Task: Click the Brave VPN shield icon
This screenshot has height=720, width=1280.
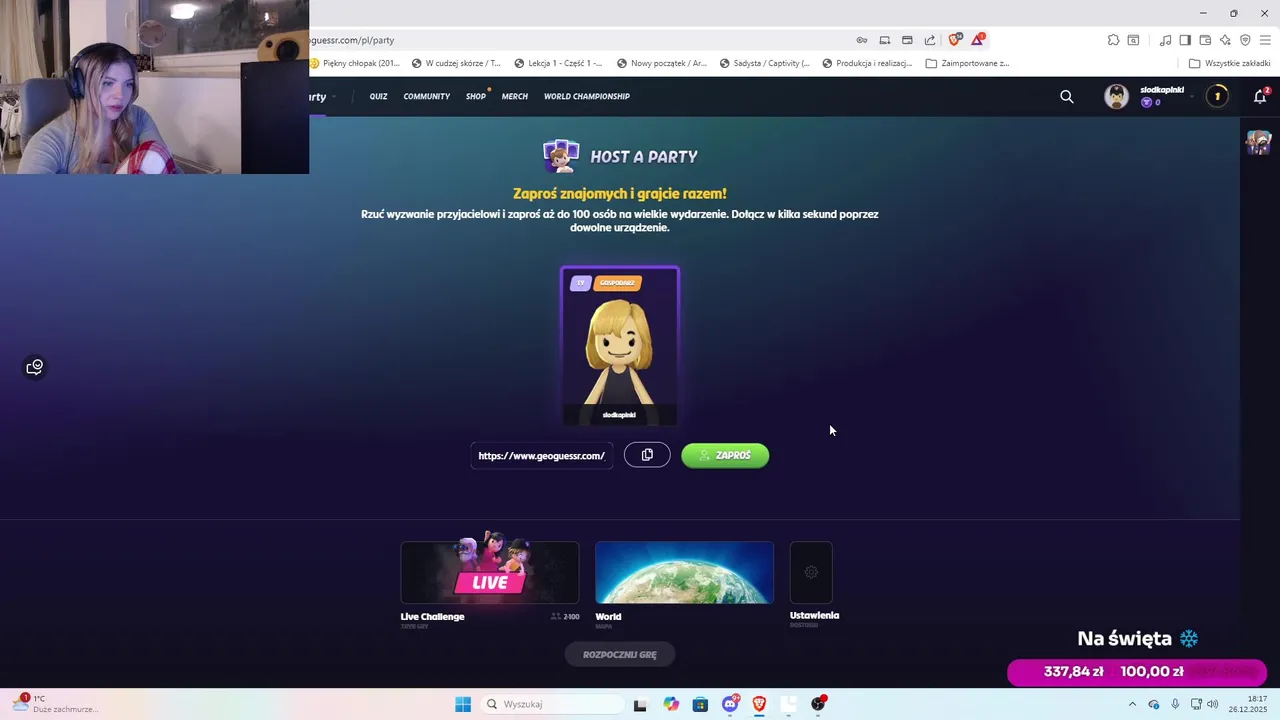Action: coord(1245,40)
